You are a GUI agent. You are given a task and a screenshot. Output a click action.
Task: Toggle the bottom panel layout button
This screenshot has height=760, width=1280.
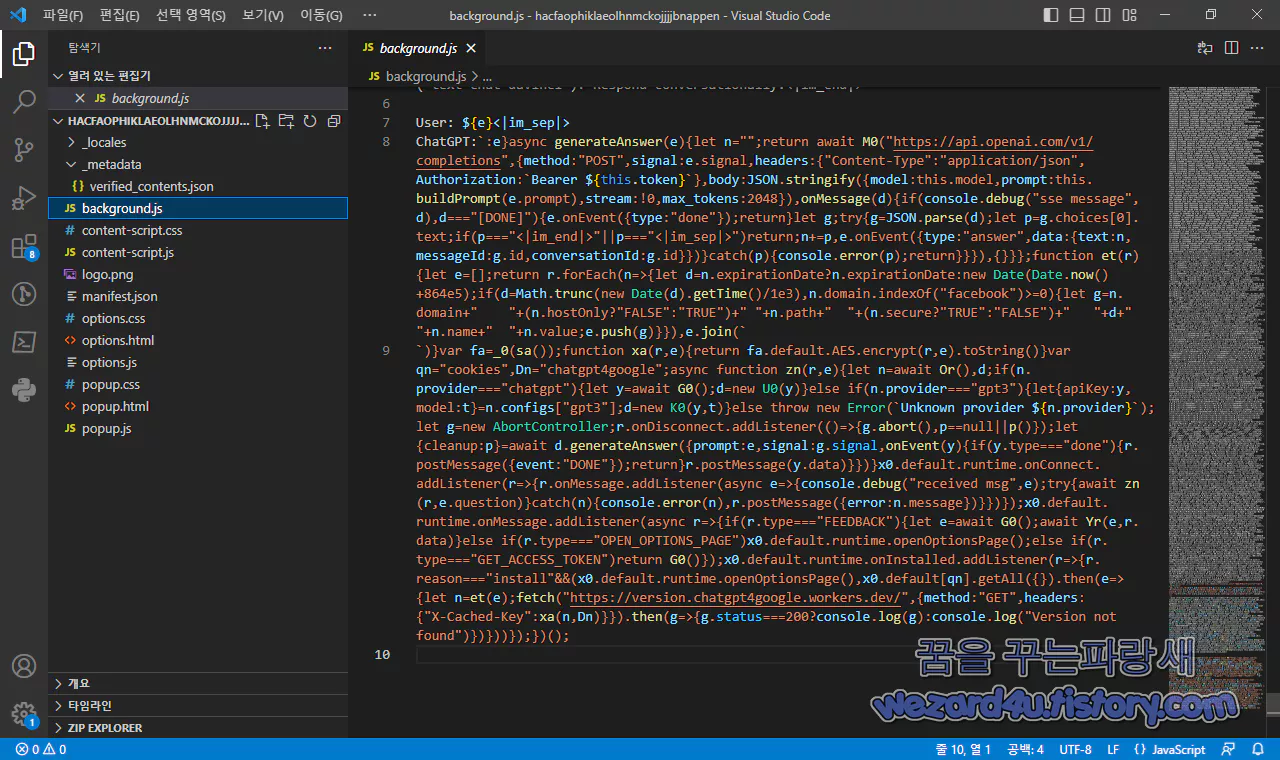click(1078, 15)
